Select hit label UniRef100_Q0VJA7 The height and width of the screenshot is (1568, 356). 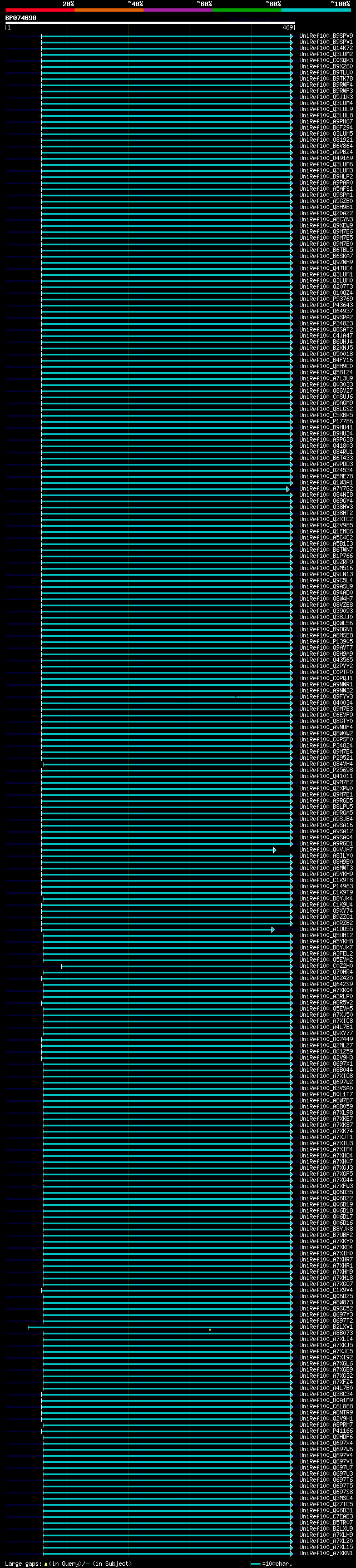pos(326,850)
